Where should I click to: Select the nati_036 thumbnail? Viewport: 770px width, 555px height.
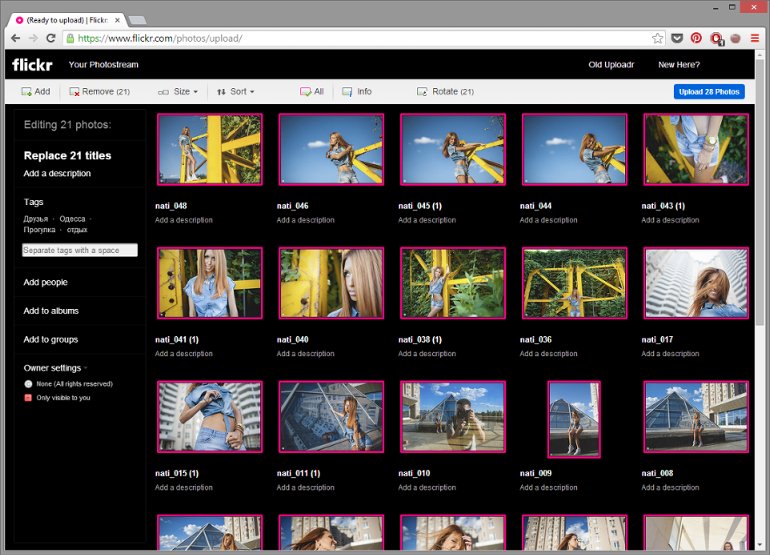575,283
